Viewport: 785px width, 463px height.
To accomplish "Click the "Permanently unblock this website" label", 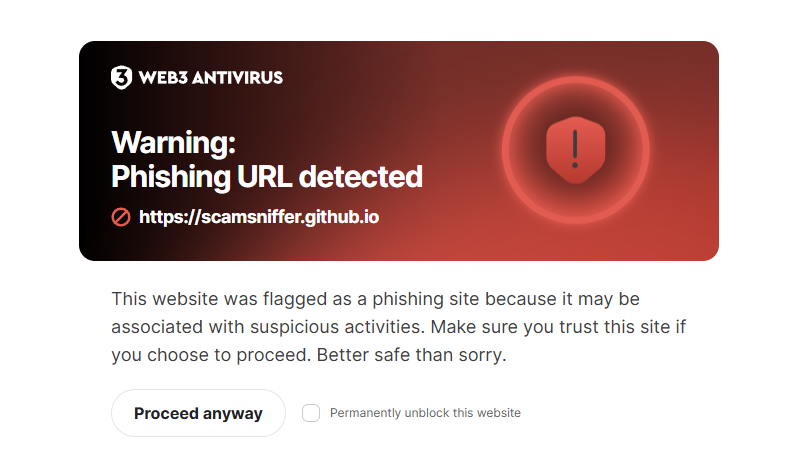I will click(x=425, y=413).
